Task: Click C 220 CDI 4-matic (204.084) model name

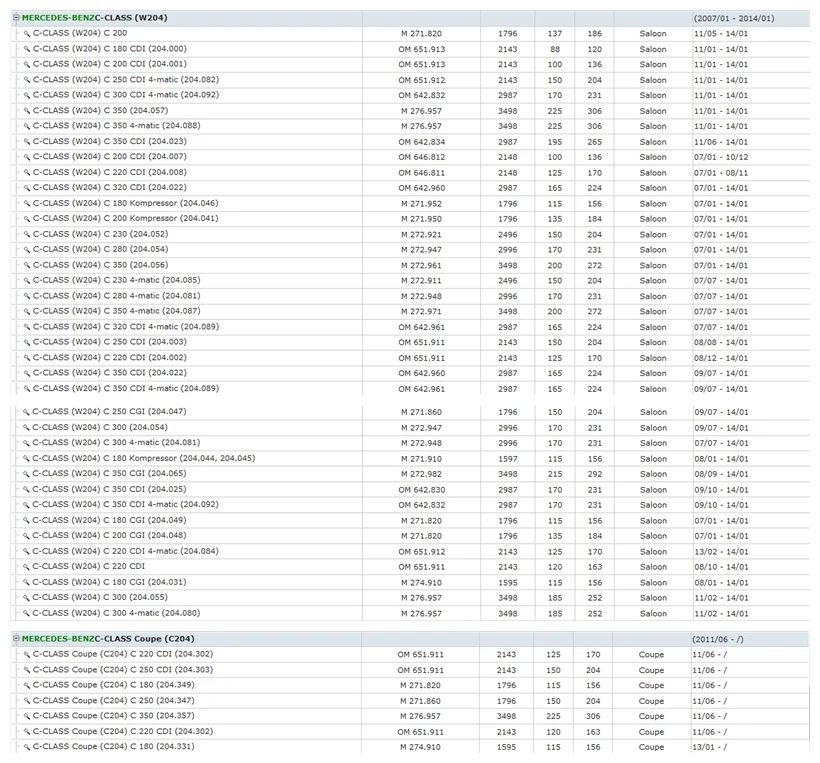Action: coord(126,551)
